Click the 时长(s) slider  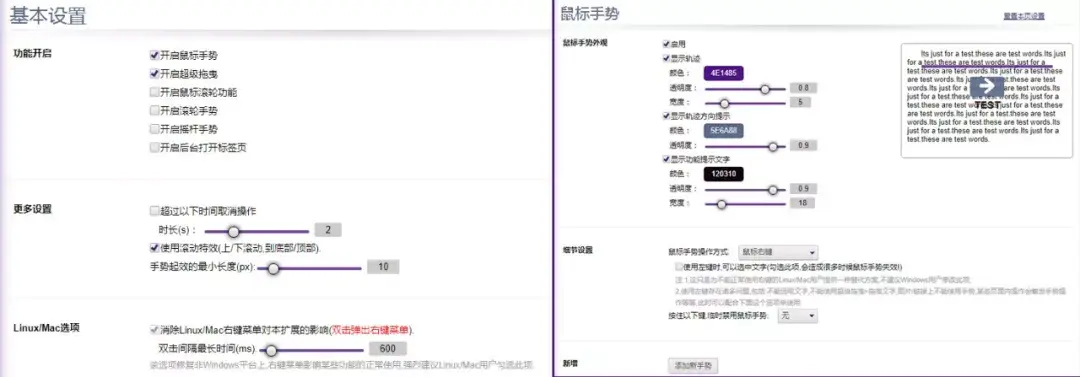point(256,231)
